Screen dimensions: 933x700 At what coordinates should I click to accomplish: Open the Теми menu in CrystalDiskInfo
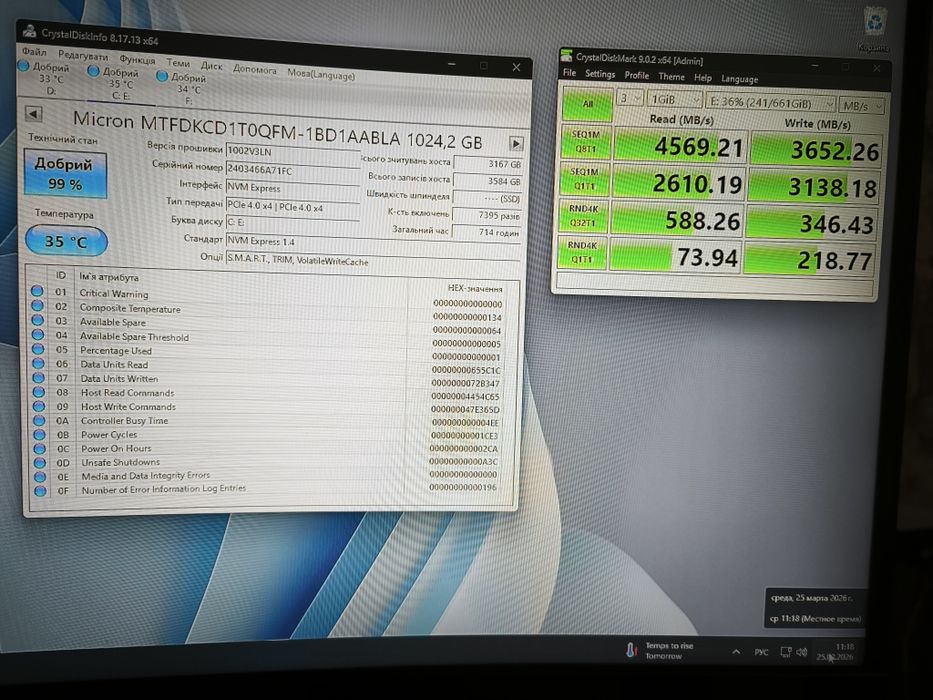[x=178, y=62]
